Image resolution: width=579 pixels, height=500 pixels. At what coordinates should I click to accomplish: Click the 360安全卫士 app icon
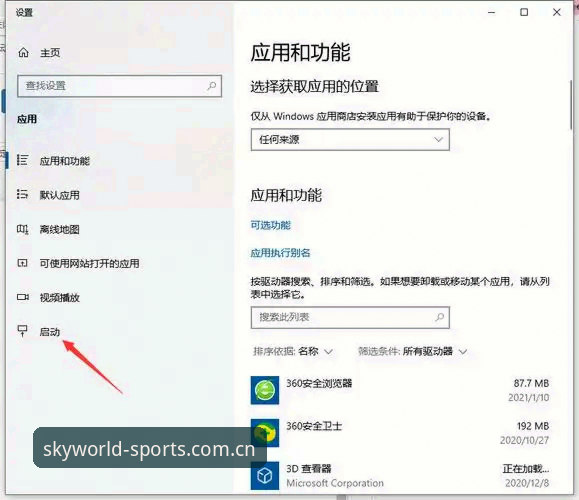(265, 433)
